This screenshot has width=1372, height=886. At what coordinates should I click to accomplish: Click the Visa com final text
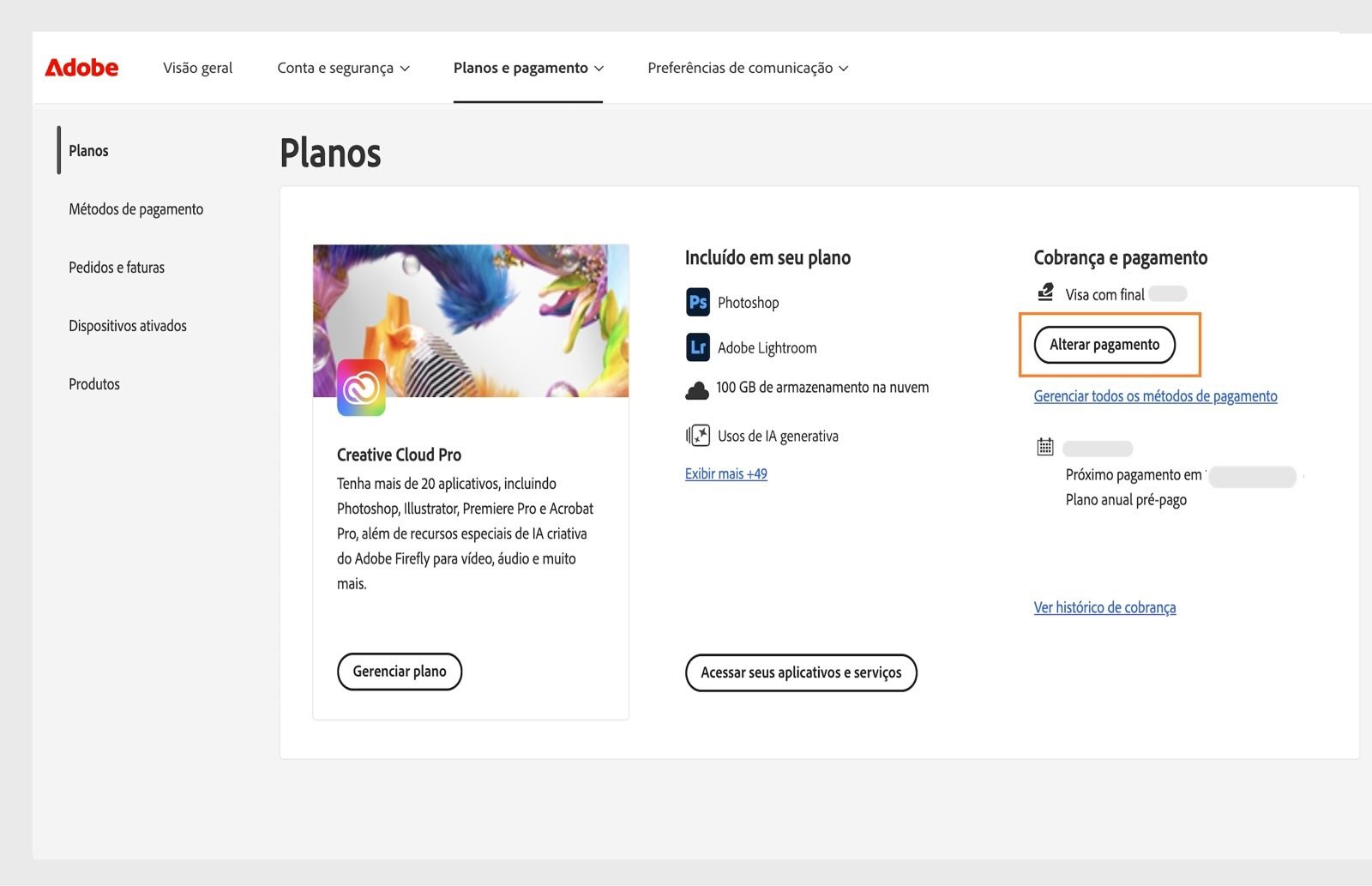(x=1104, y=294)
